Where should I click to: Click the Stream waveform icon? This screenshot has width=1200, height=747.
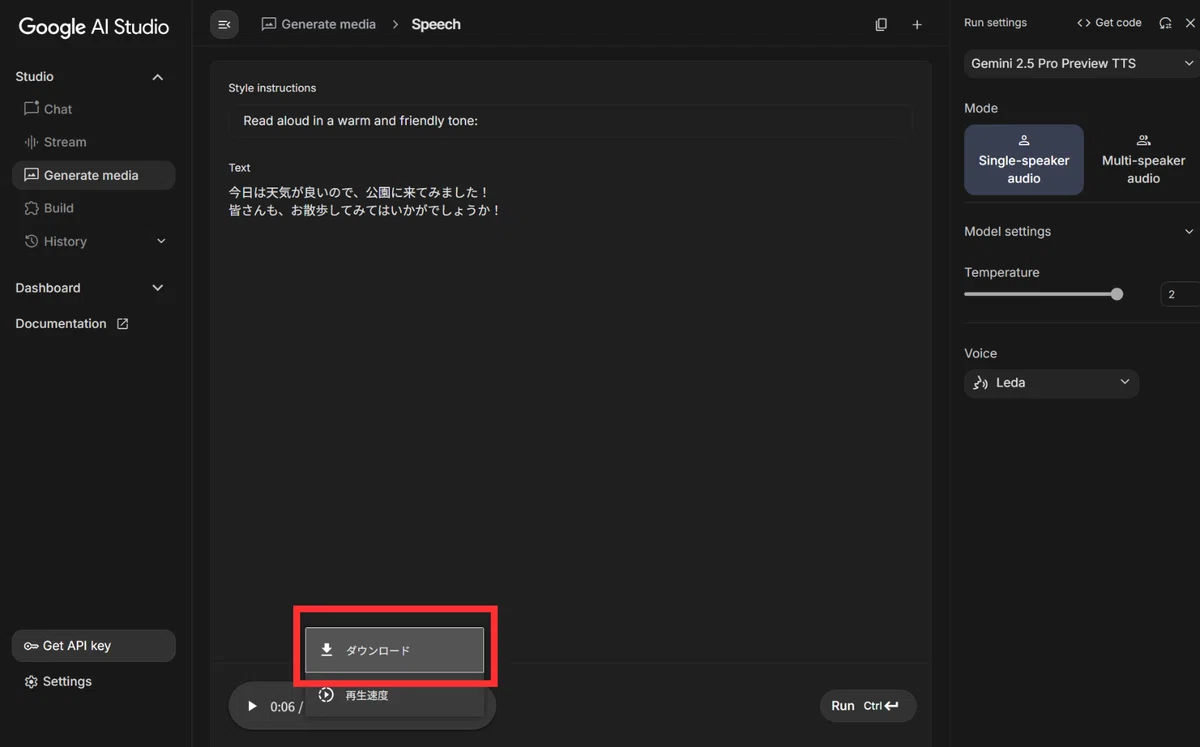pos(31,142)
